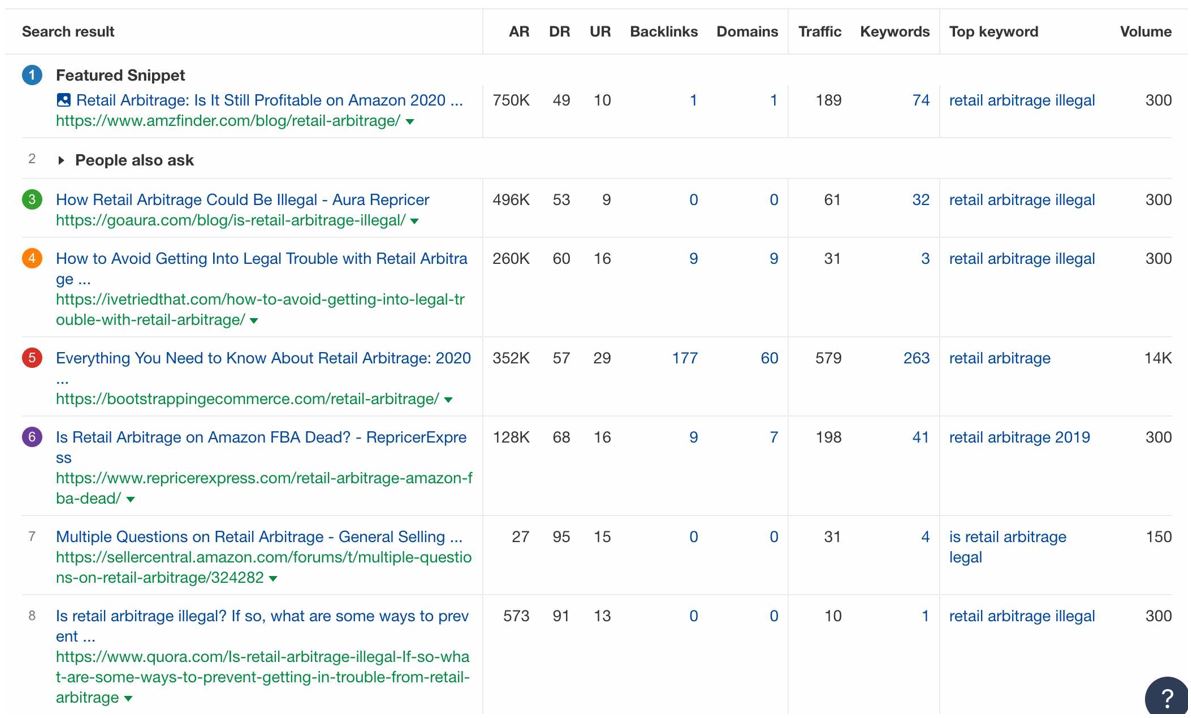Click the Traffic column header
This screenshot has height=718, width=1191.
tap(820, 32)
